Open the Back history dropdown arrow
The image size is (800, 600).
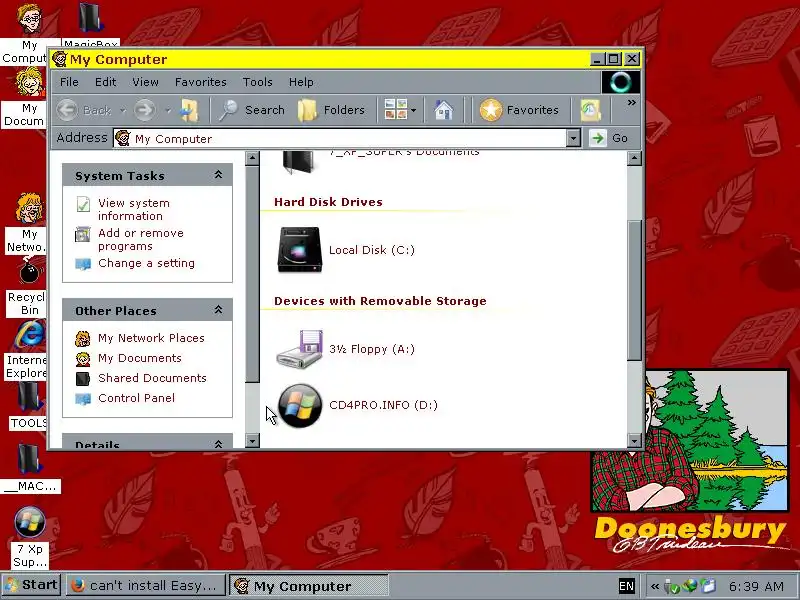(x=122, y=110)
